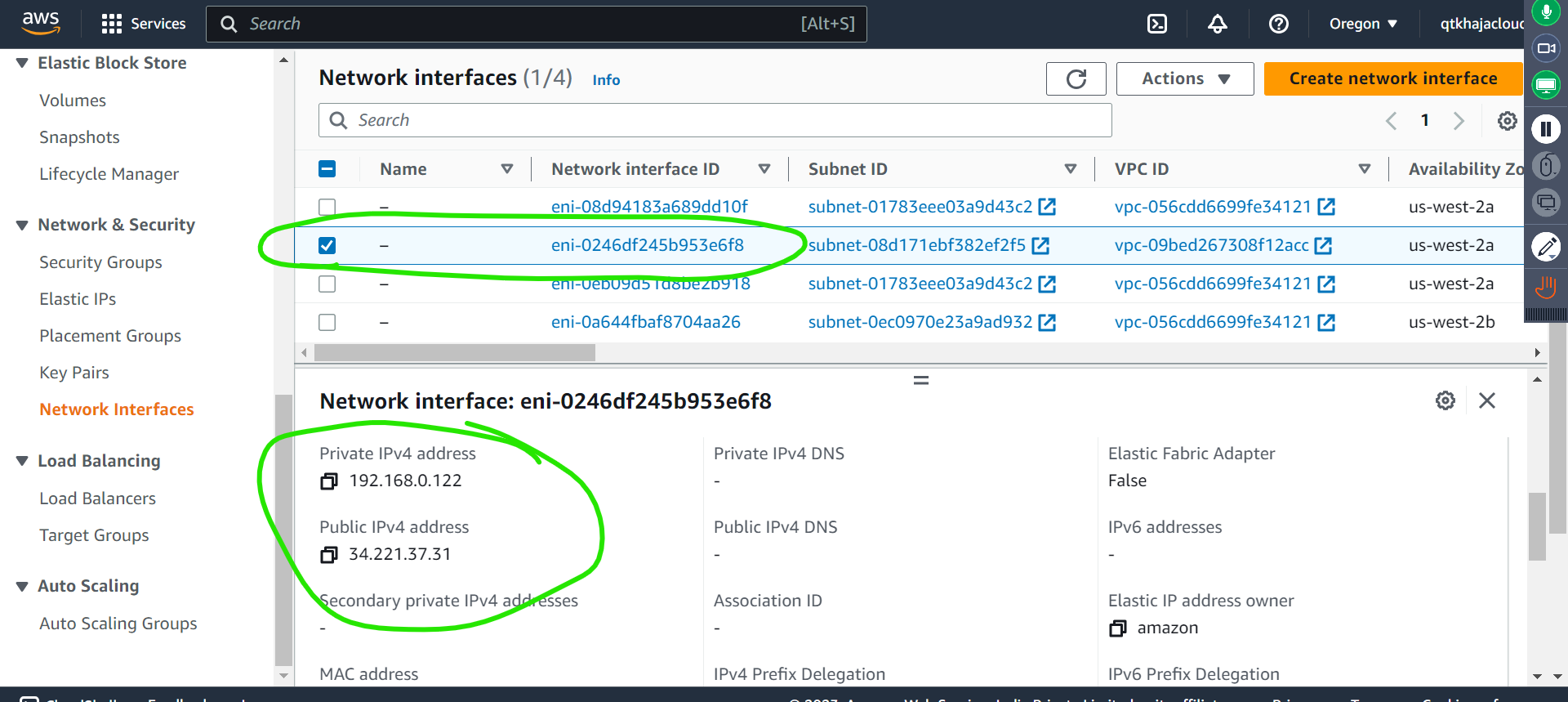Go to the AWS console home logo
Image resolution: width=1568 pixels, height=702 pixels.
(x=41, y=23)
